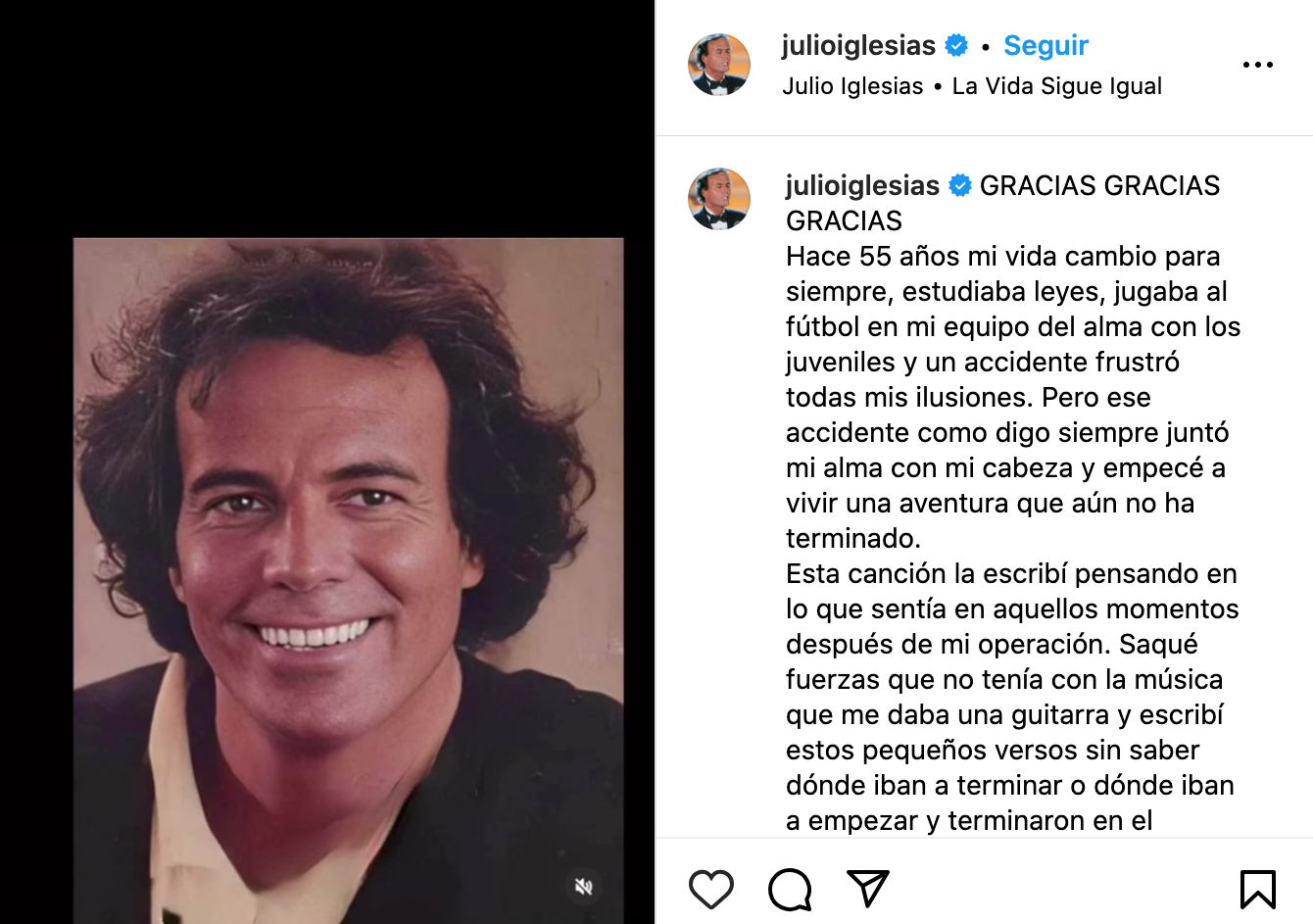Click the julioiglesias username in the caption
The height and width of the screenshot is (924, 1313).
point(862,185)
